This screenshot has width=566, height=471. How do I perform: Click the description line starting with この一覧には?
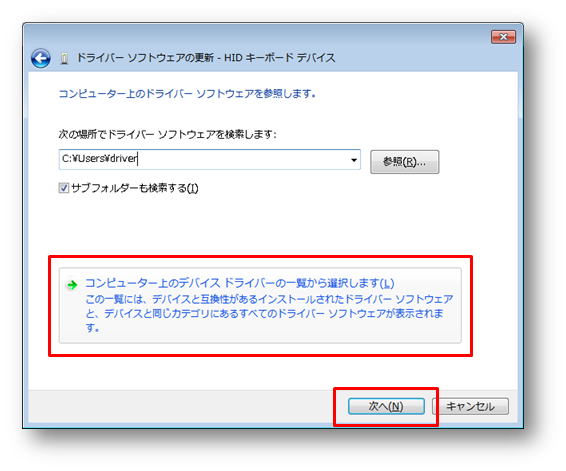point(269,299)
